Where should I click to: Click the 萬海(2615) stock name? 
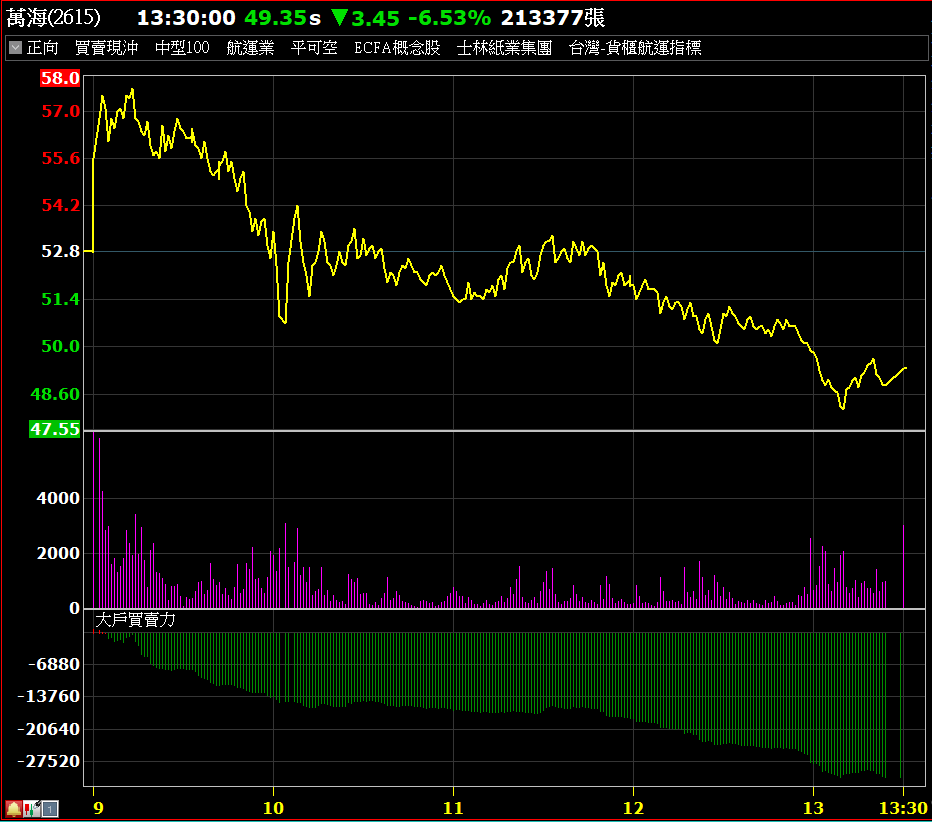click(x=54, y=17)
